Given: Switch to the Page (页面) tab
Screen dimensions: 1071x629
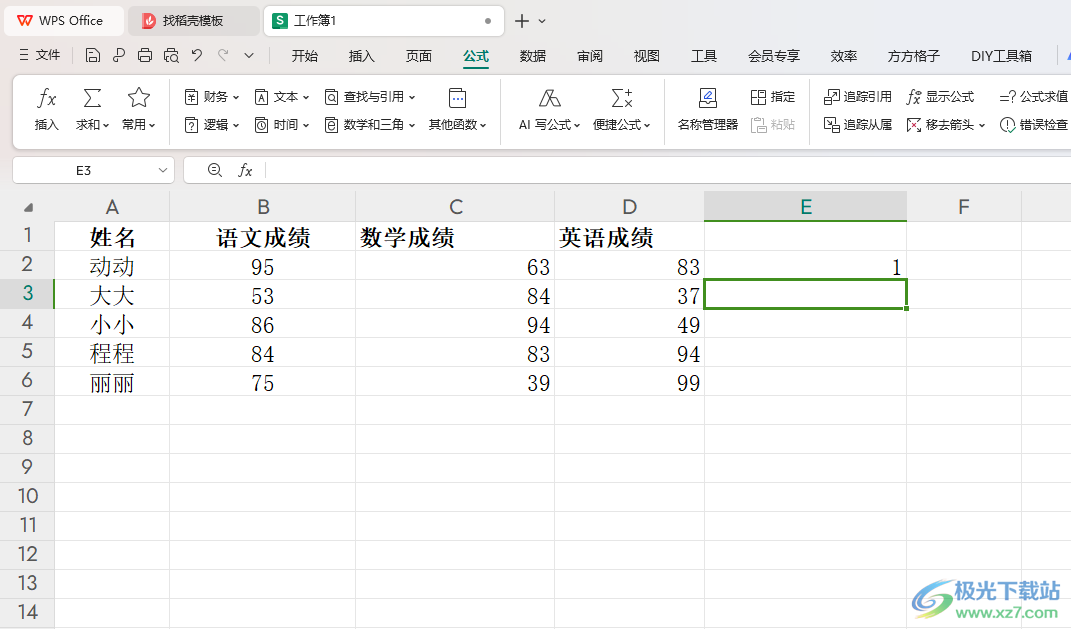Looking at the screenshot, I should 418,56.
